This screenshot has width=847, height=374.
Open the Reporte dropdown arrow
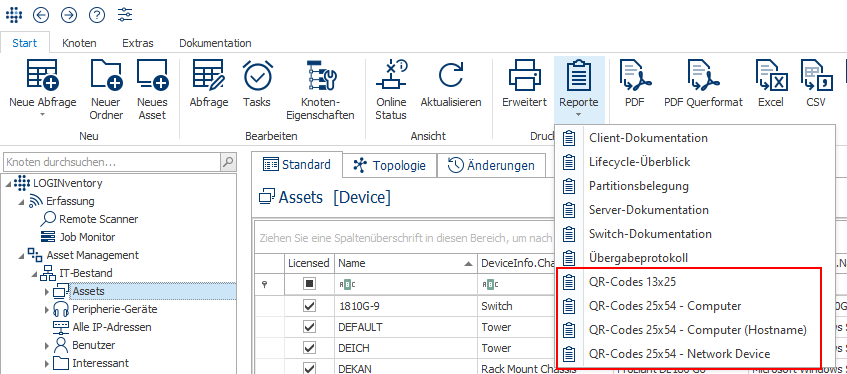tap(579, 114)
